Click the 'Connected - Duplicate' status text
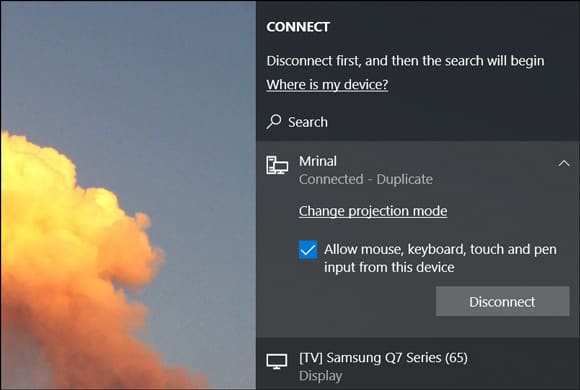This screenshot has width=580, height=390. (365, 179)
